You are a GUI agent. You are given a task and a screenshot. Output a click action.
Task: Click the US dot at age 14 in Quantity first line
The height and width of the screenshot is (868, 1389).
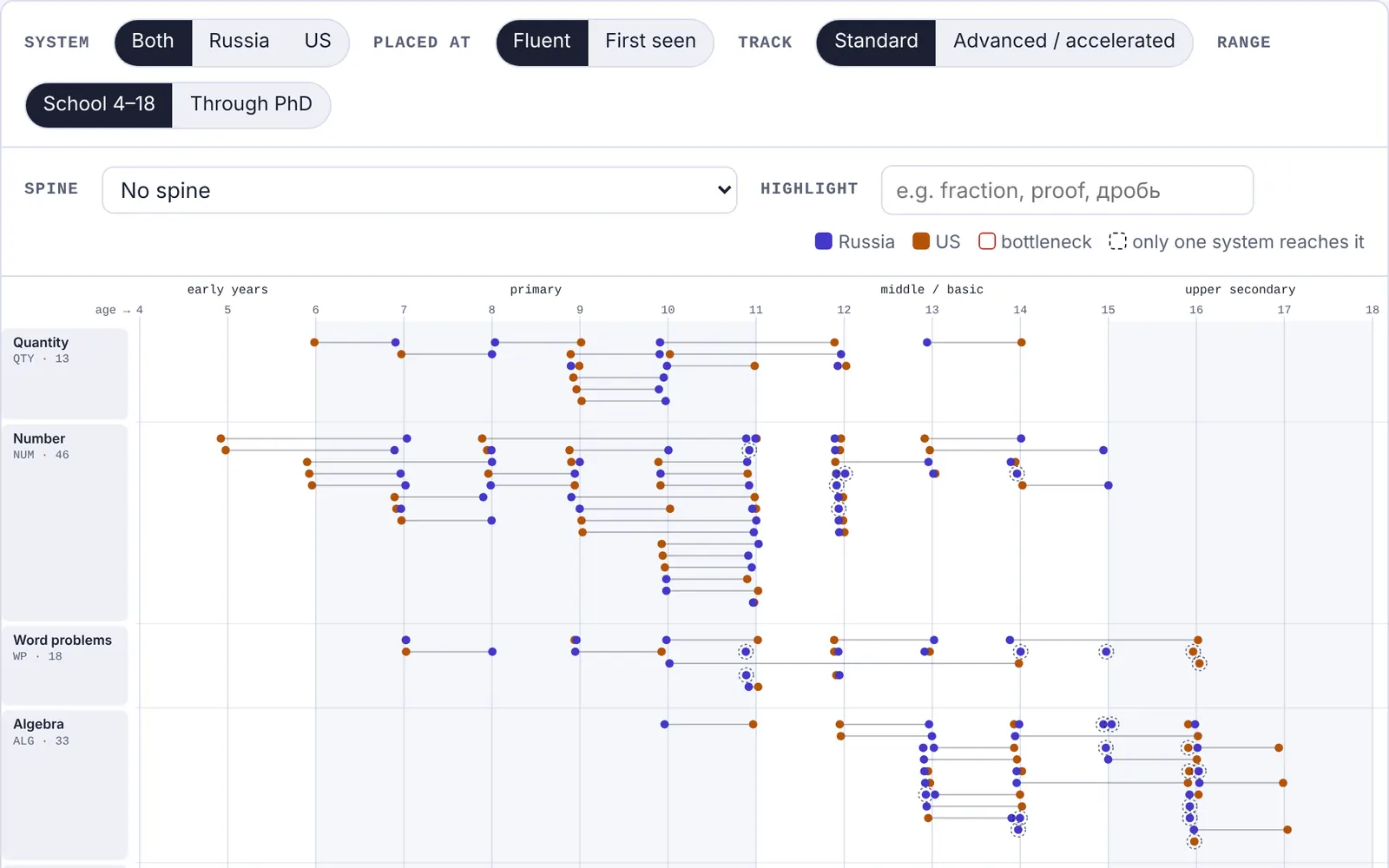[x=1022, y=343]
